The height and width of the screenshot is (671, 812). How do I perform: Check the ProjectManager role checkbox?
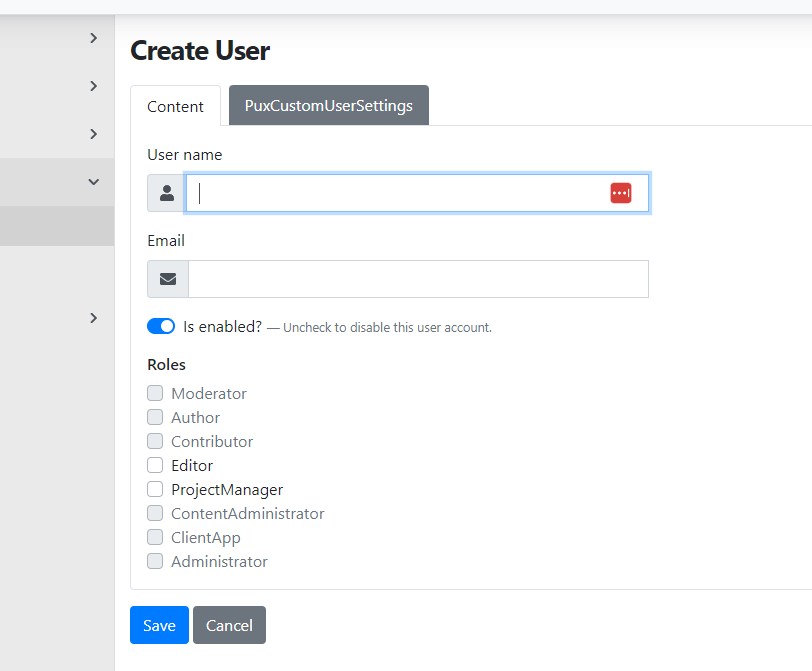155,490
